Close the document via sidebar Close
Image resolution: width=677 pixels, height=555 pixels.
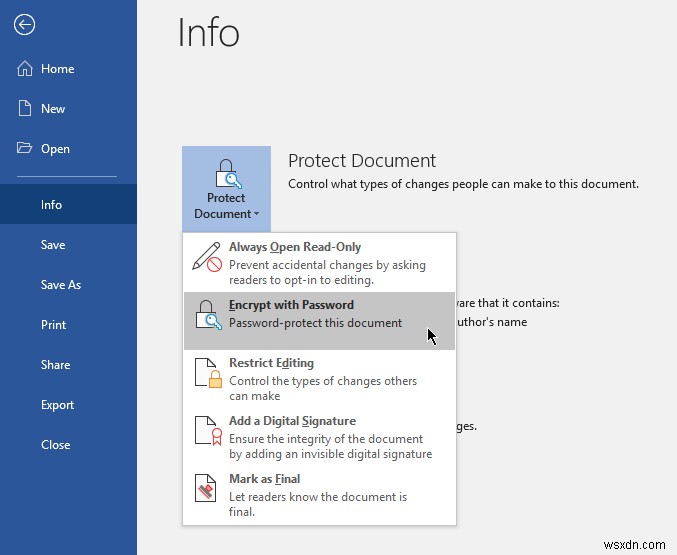pyautogui.click(x=68, y=444)
